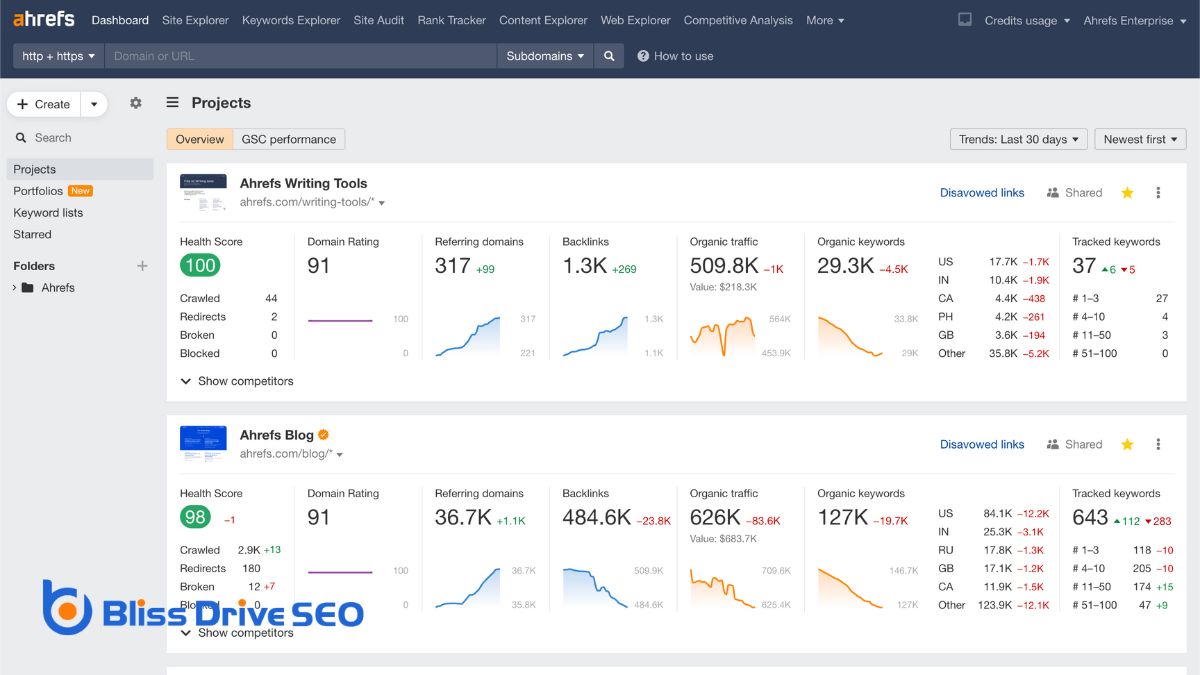Expand Show competitors under Ahrefs Blog
The height and width of the screenshot is (675, 1200).
coord(237,633)
